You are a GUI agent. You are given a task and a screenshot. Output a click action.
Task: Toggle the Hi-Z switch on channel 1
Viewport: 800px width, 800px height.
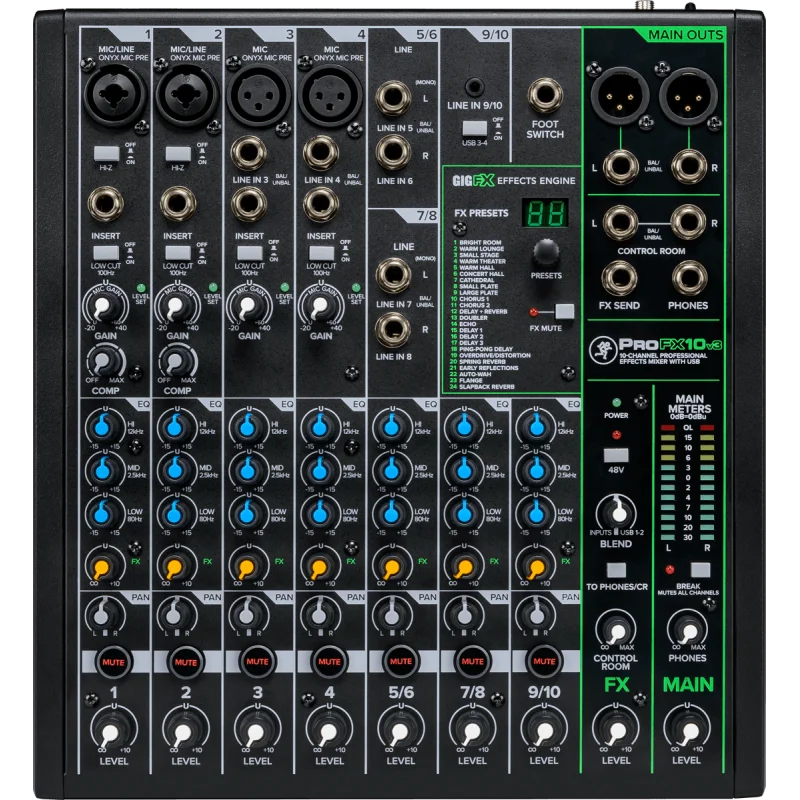click(x=107, y=154)
